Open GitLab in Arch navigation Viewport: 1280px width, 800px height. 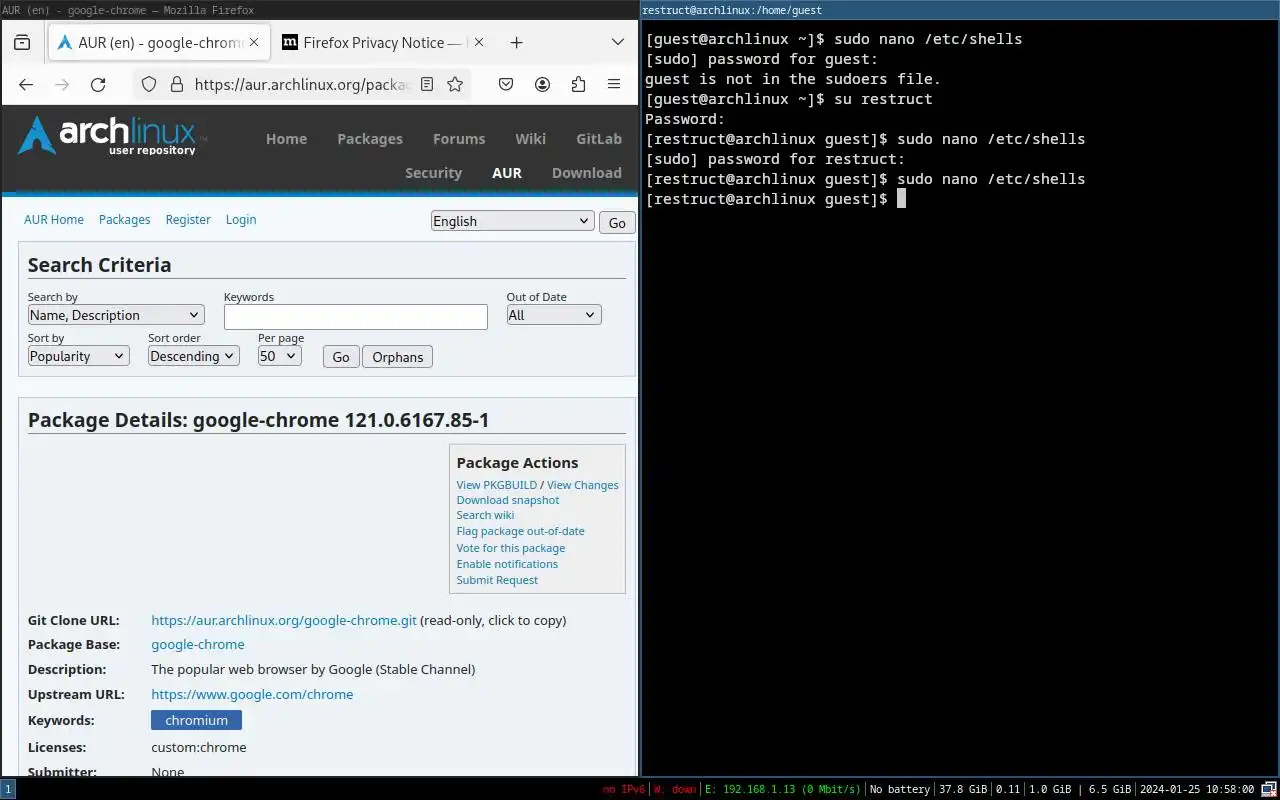(599, 139)
